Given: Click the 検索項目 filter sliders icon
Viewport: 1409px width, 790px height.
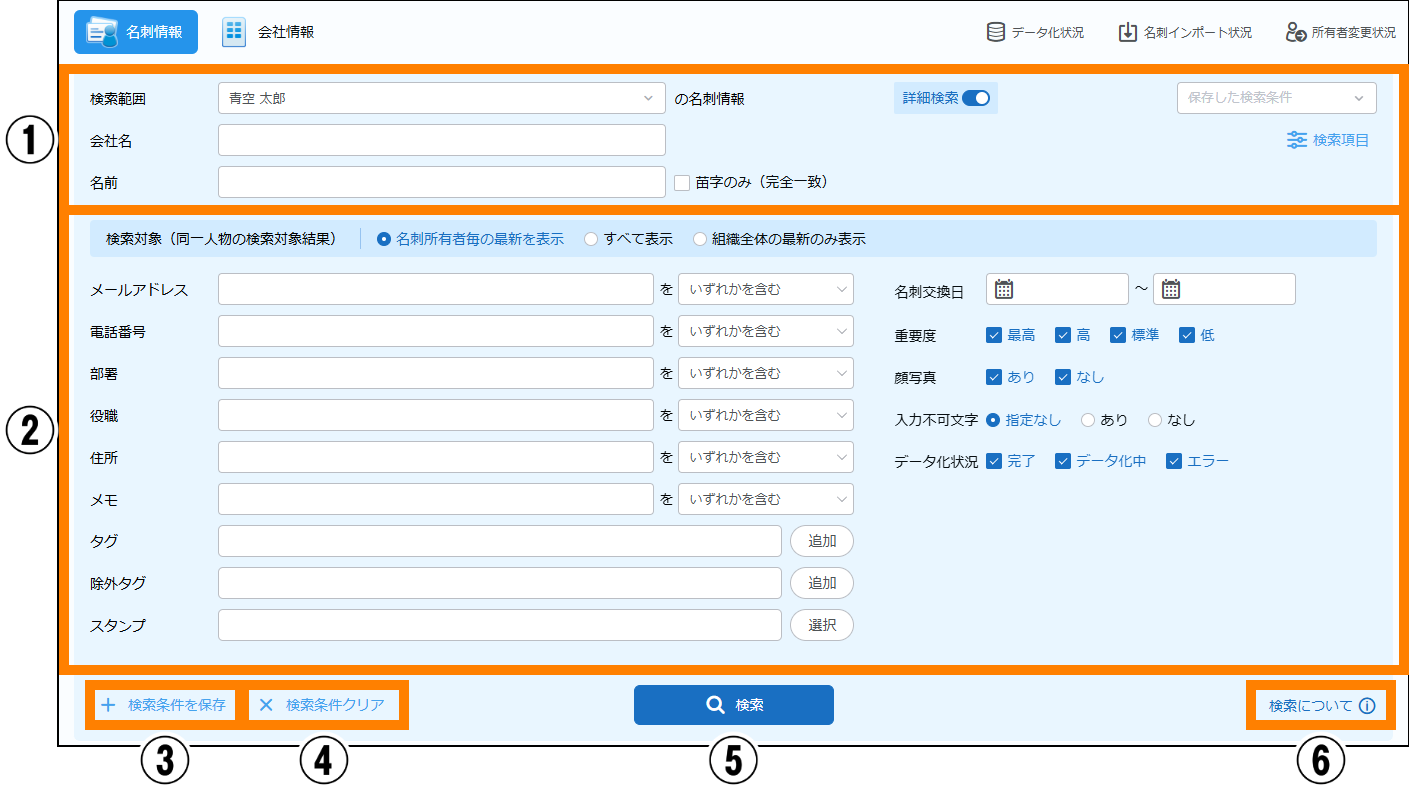Looking at the screenshot, I should click(x=1297, y=140).
